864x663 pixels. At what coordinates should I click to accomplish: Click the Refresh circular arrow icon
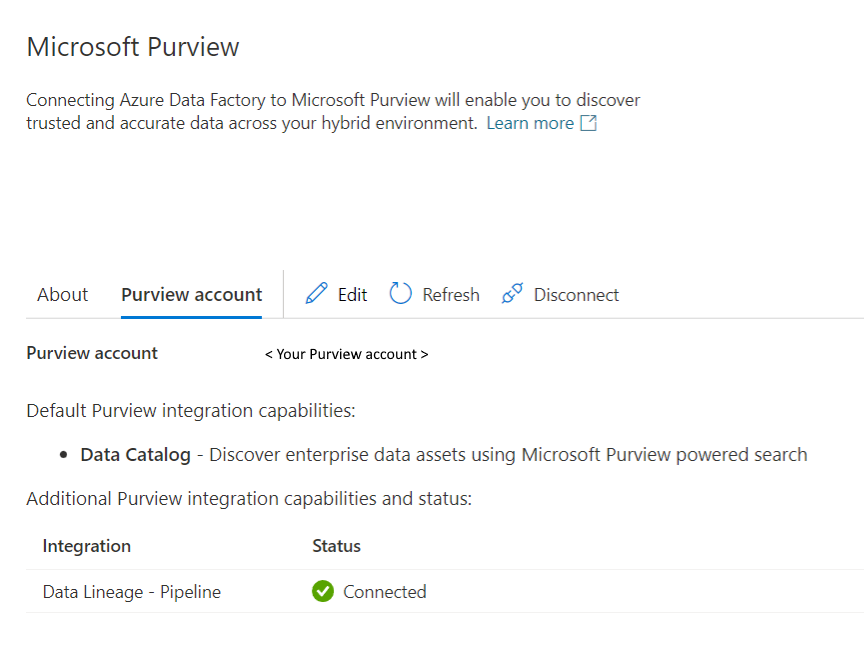pos(401,293)
